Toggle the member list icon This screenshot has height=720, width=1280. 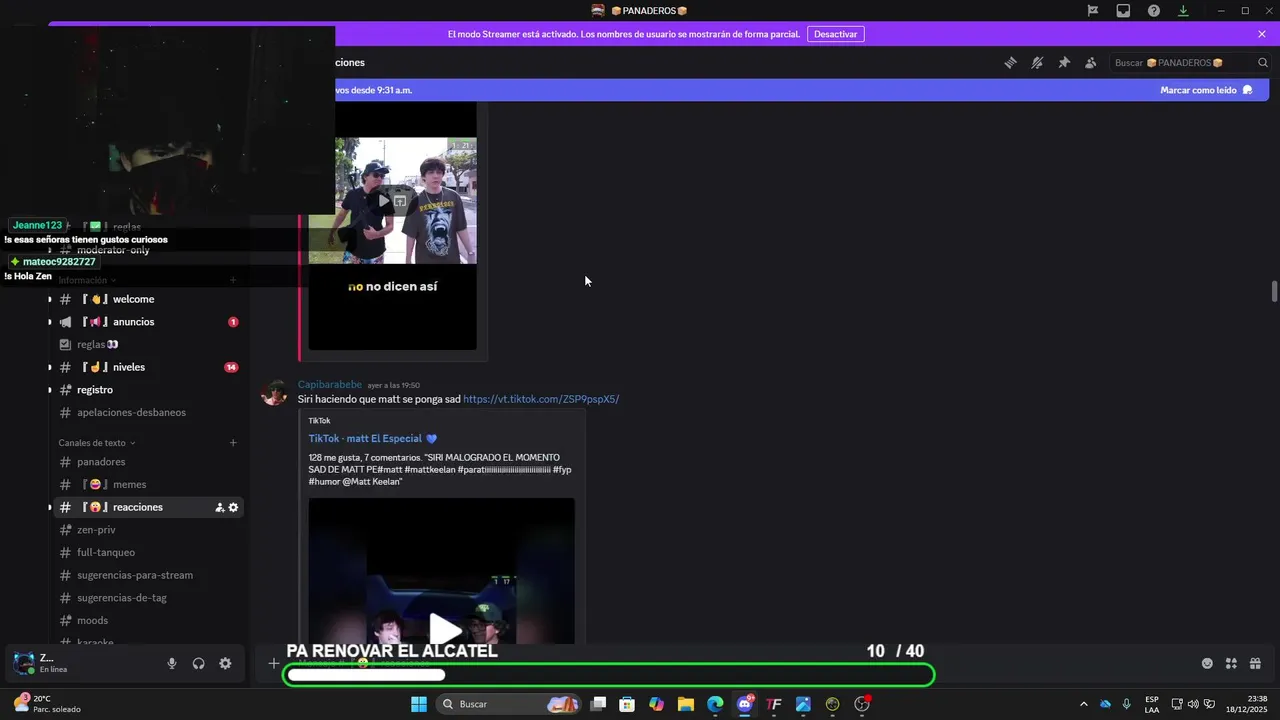click(1091, 62)
